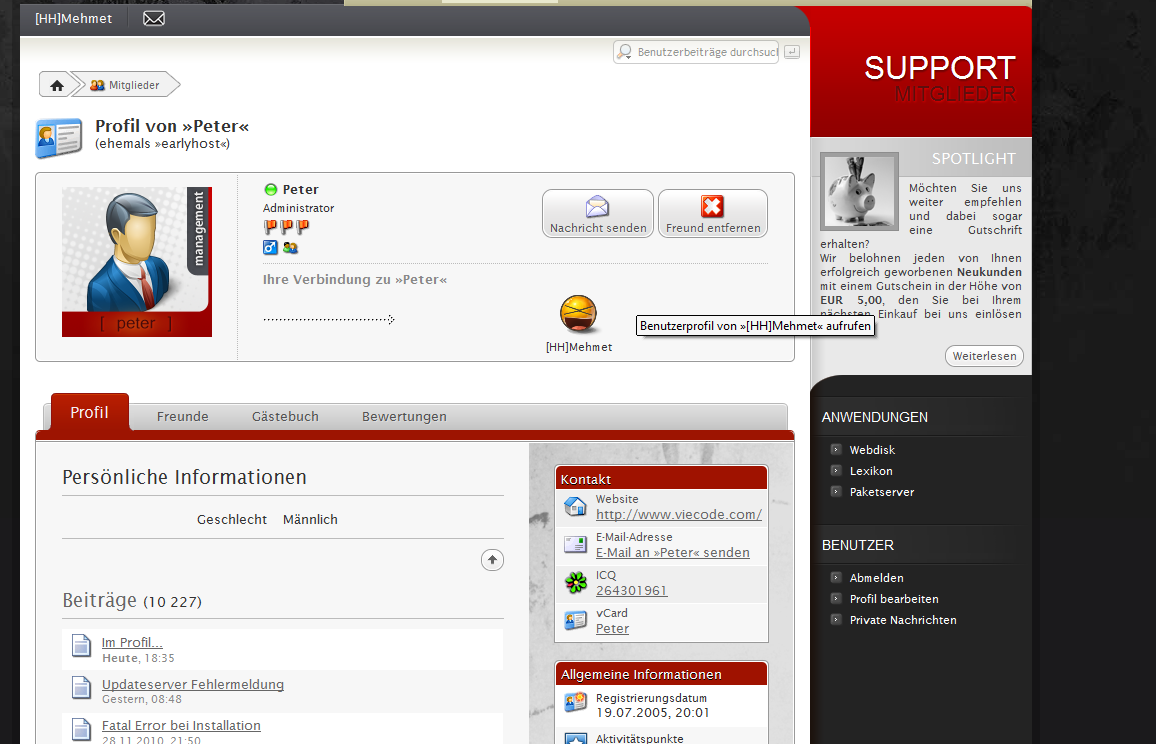
Task: Click Weiterlesen in the Spotlight box
Action: pyautogui.click(x=983, y=356)
